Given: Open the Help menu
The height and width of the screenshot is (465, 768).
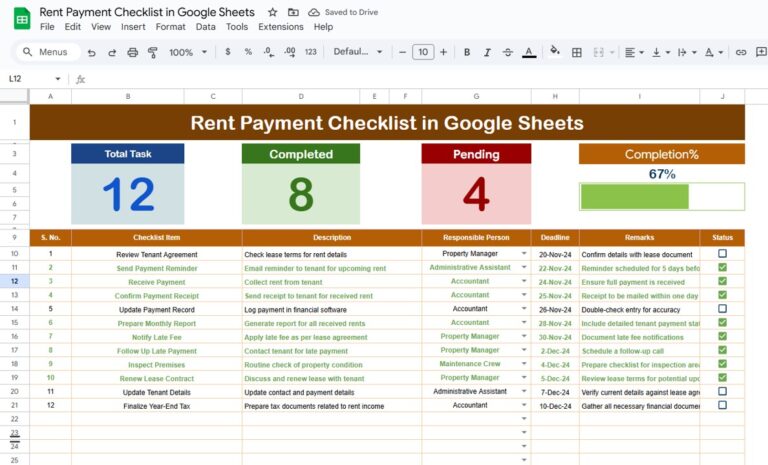Looking at the screenshot, I should (x=323, y=27).
